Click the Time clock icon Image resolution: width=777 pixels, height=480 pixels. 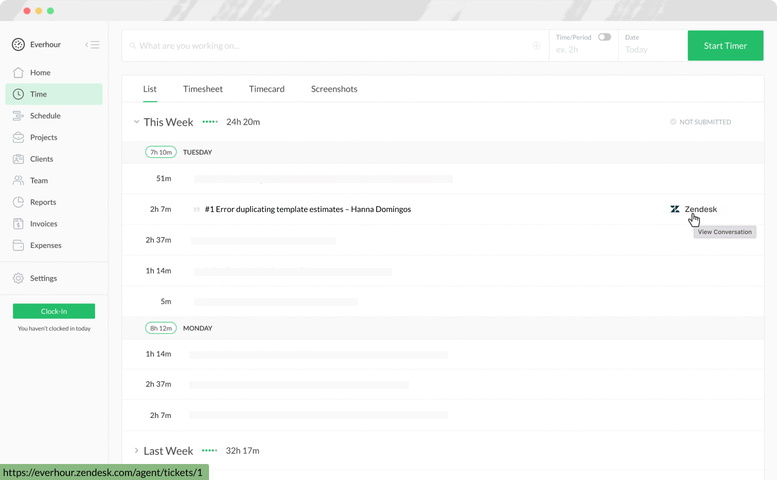18,94
